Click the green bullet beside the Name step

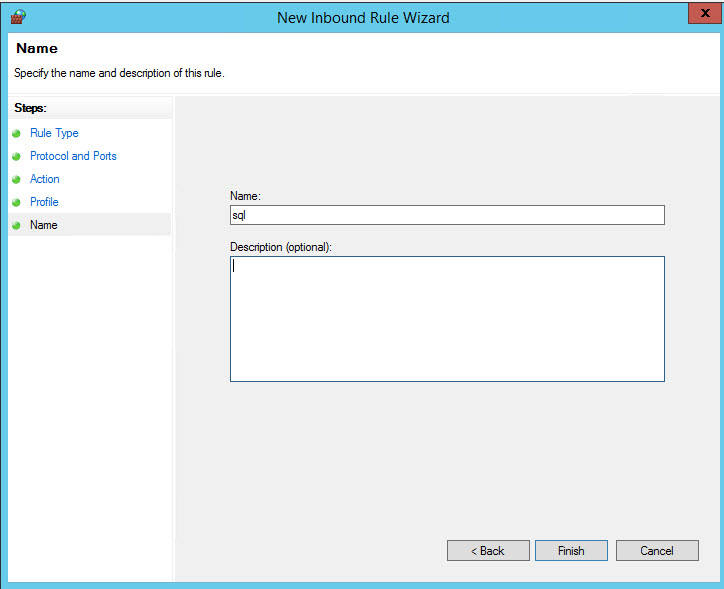(x=16, y=226)
